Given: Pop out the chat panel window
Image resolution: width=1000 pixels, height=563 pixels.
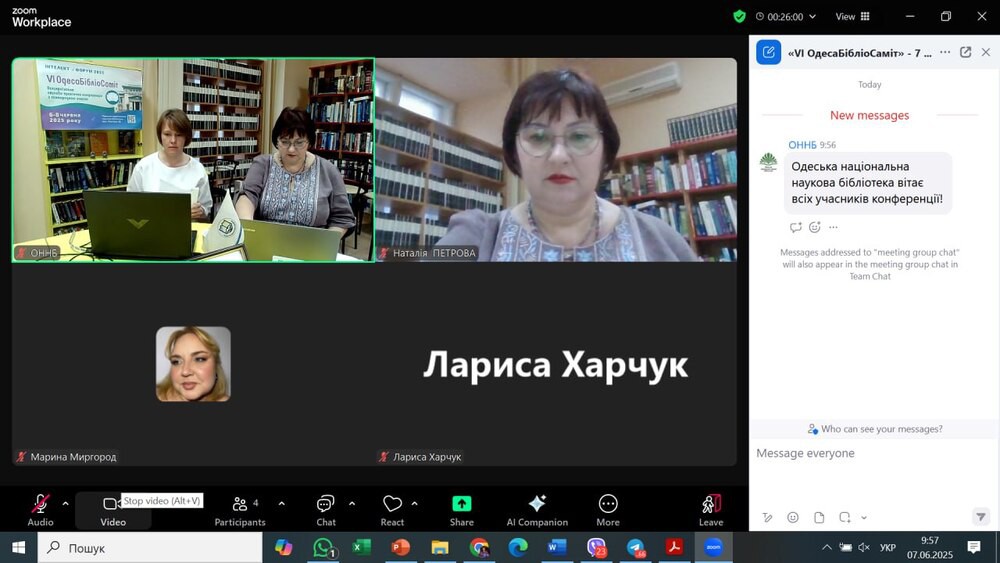Looking at the screenshot, I should click(965, 52).
